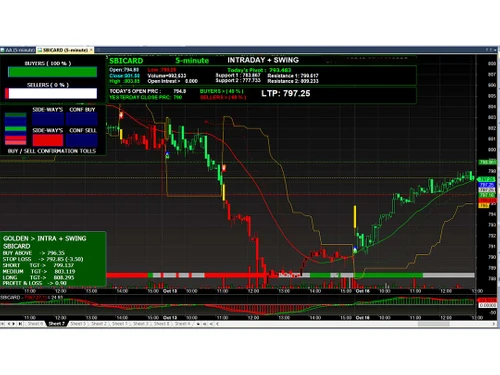Click SHORT TGT value line
The image size is (500, 375).
point(38,265)
